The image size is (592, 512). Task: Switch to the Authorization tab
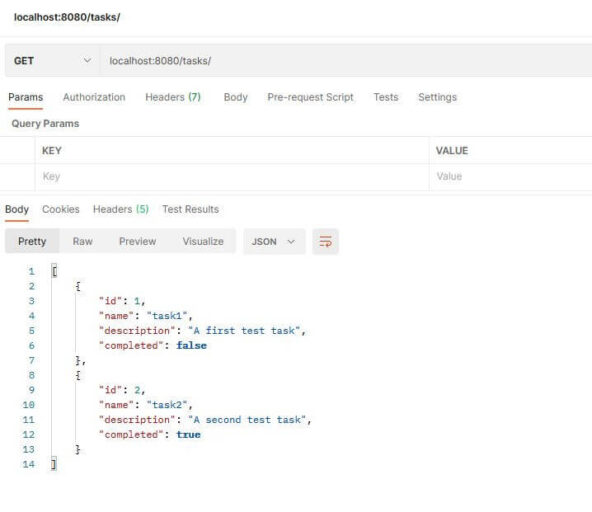[94, 97]
